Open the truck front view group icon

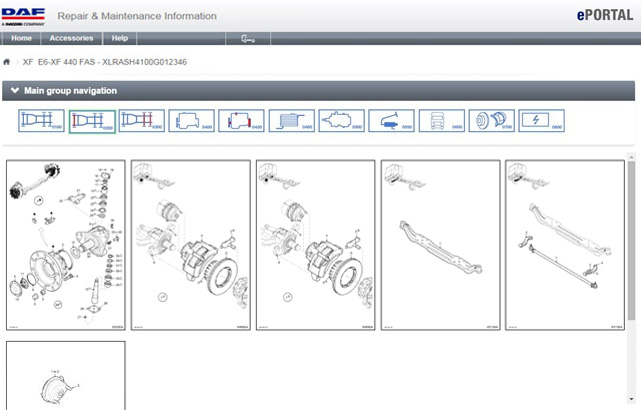441,122
